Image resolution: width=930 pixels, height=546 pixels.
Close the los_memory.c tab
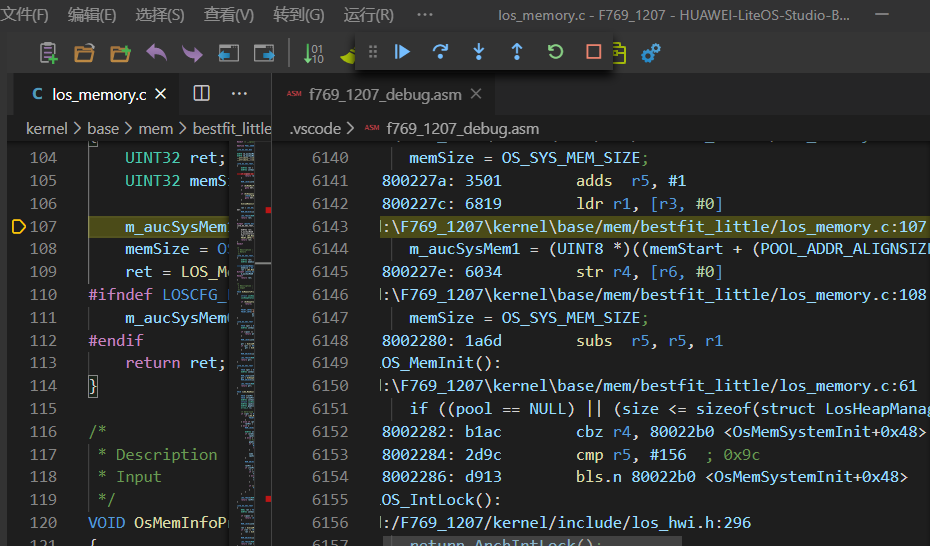pyautogui.click(x=161, y=94)
